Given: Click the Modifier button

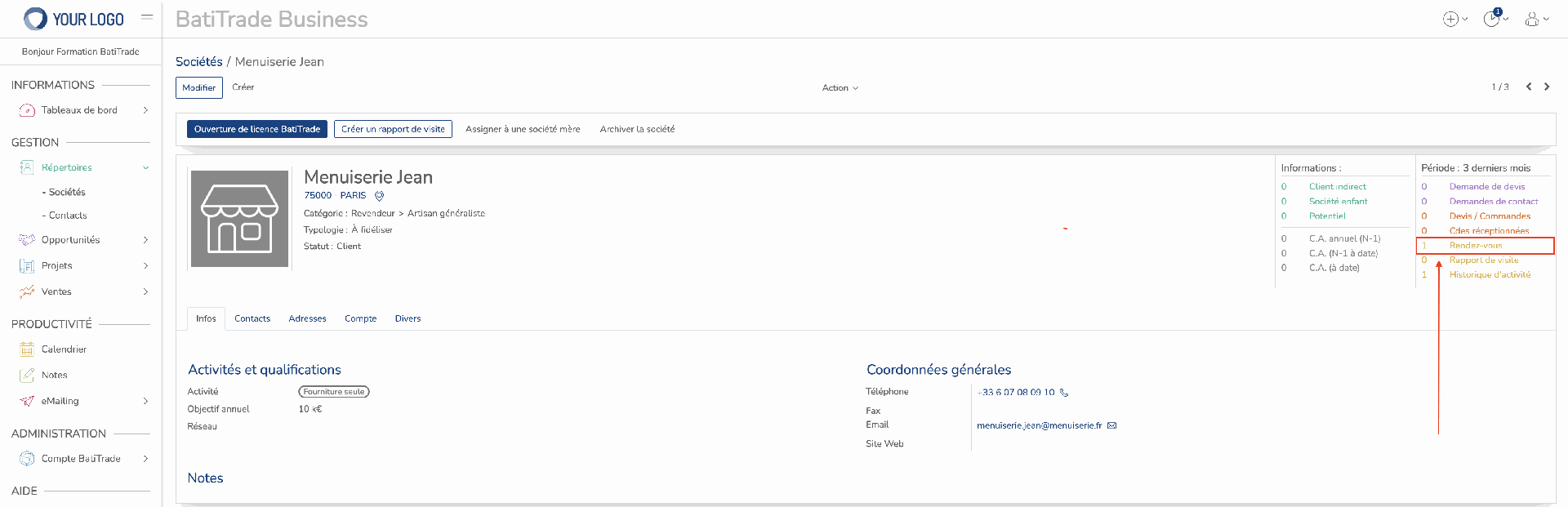Looking at the screenshot, I should point(199,87).
